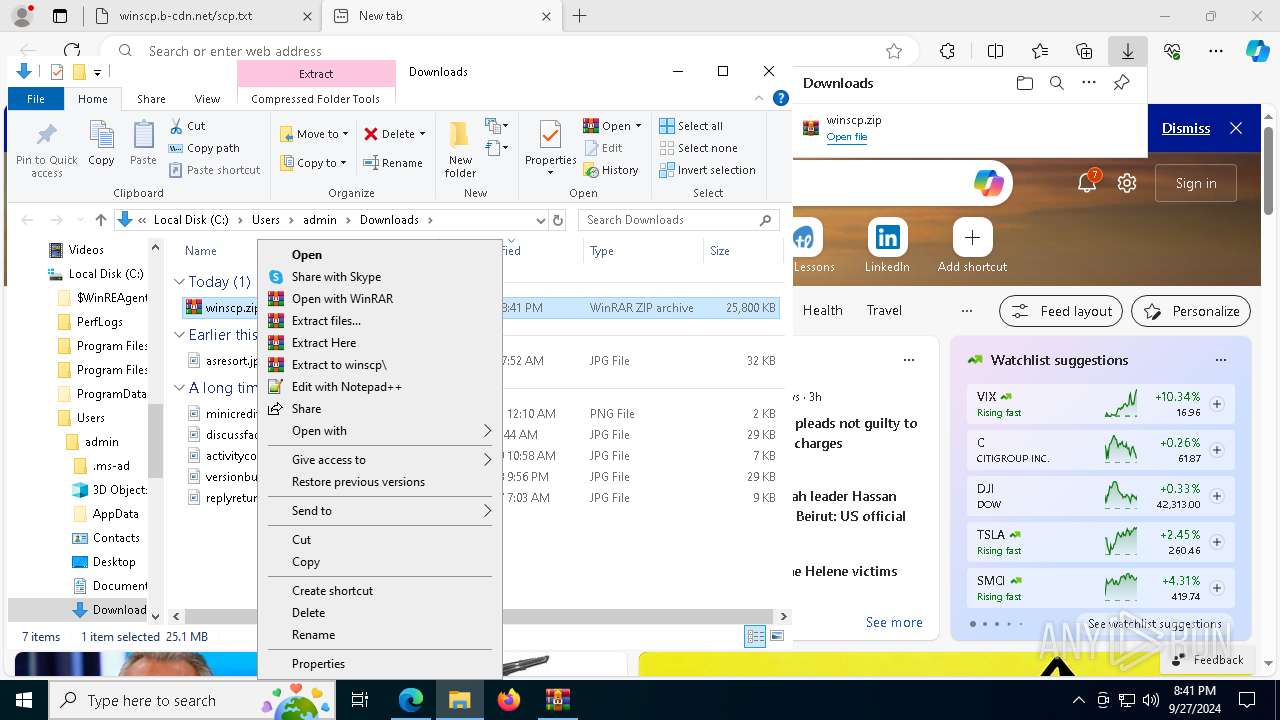Click History in the Open group

pos(611,170)
